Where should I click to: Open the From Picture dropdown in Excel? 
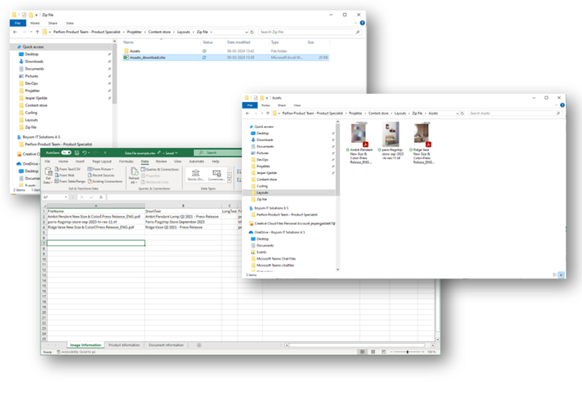point(100,169)
